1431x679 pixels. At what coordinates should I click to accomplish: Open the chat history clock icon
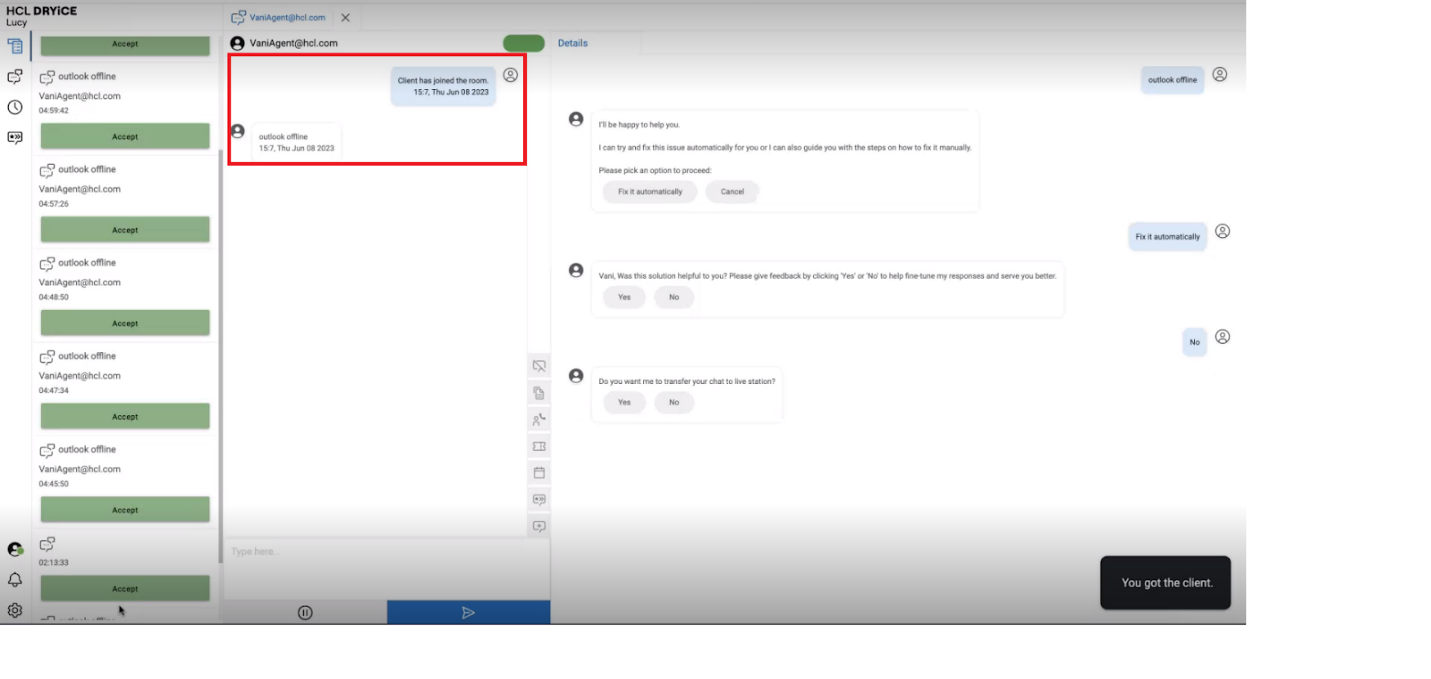coord(15,107)
